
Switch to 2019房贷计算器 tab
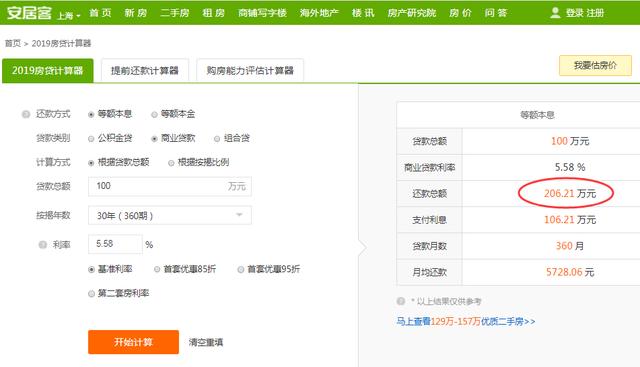click(x=48, y=71)
